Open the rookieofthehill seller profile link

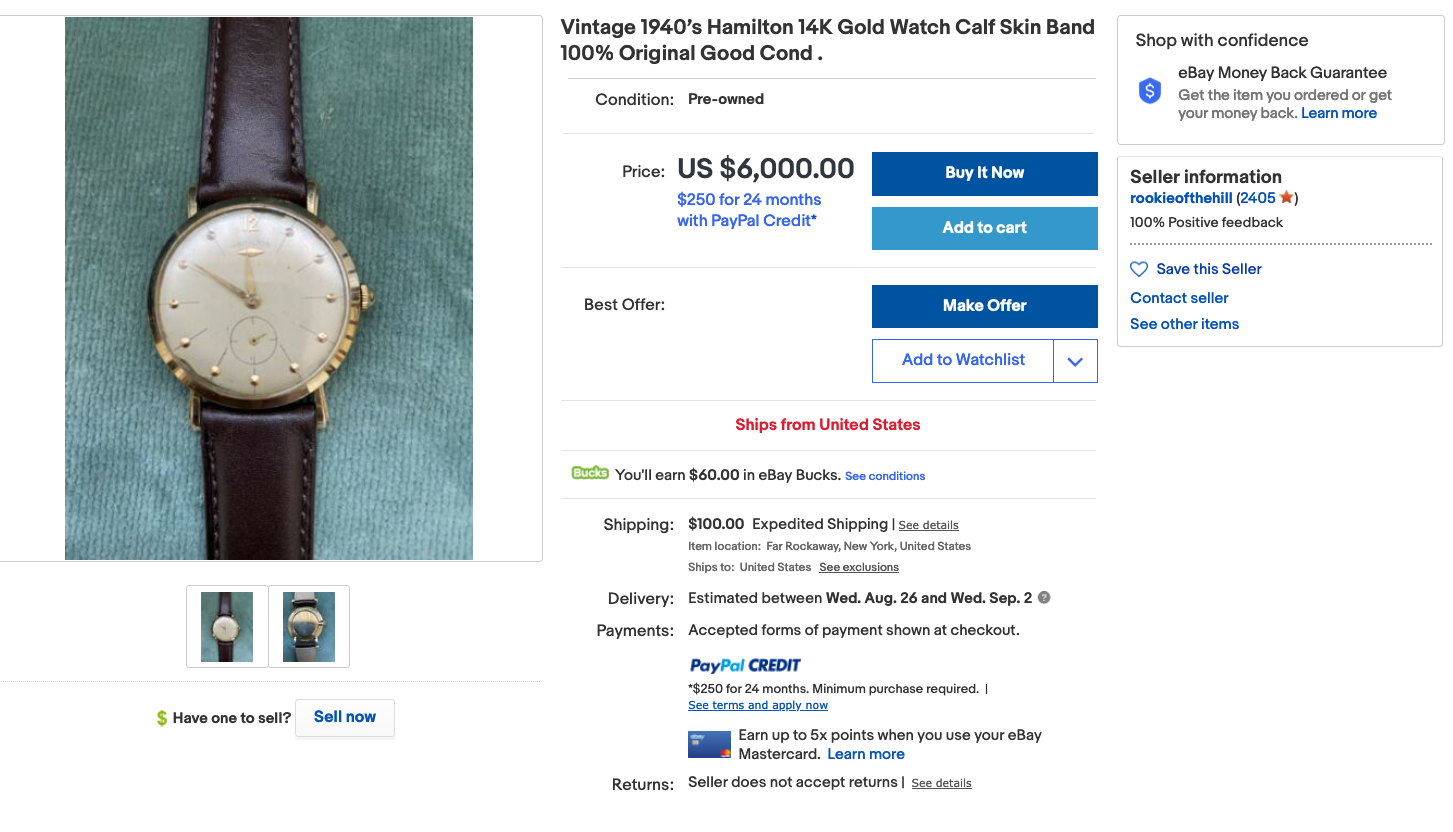[1181, 198]
